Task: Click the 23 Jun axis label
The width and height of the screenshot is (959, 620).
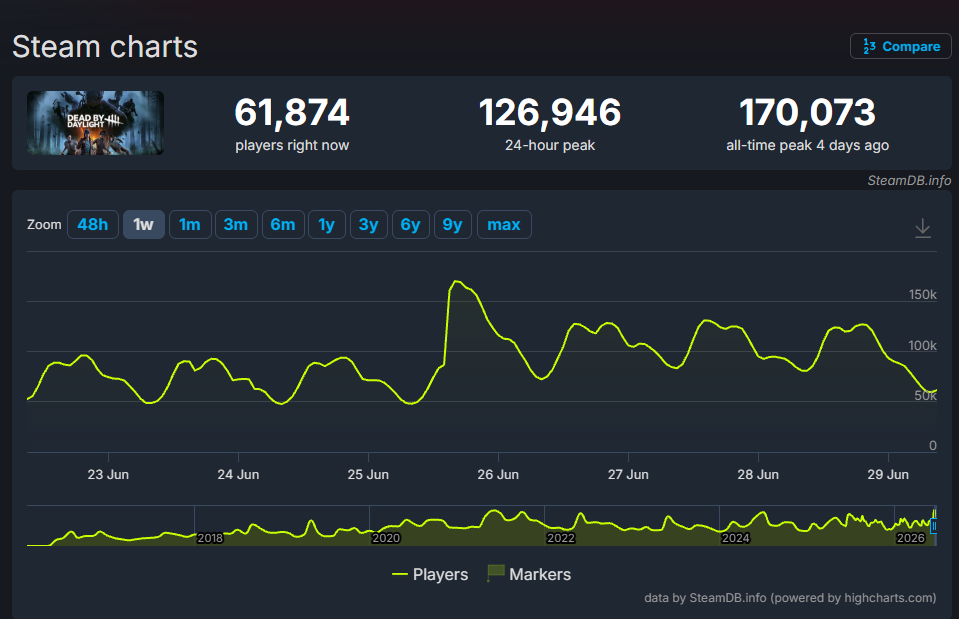Action: click(108, 474)
